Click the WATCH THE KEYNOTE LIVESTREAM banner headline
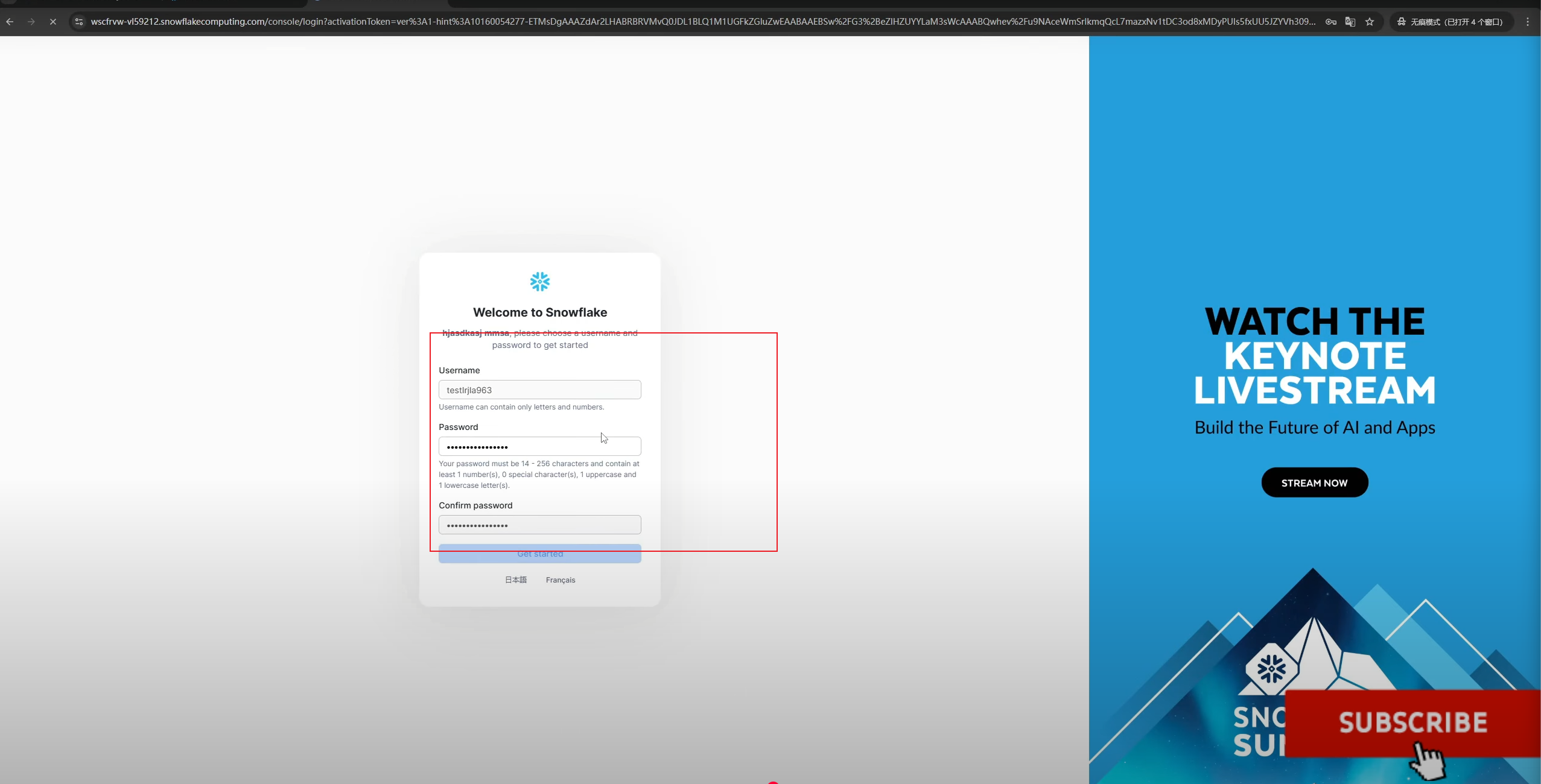Image resolution: width=1541 pixels, height=784 pixels. click(x=1315, y=356)
